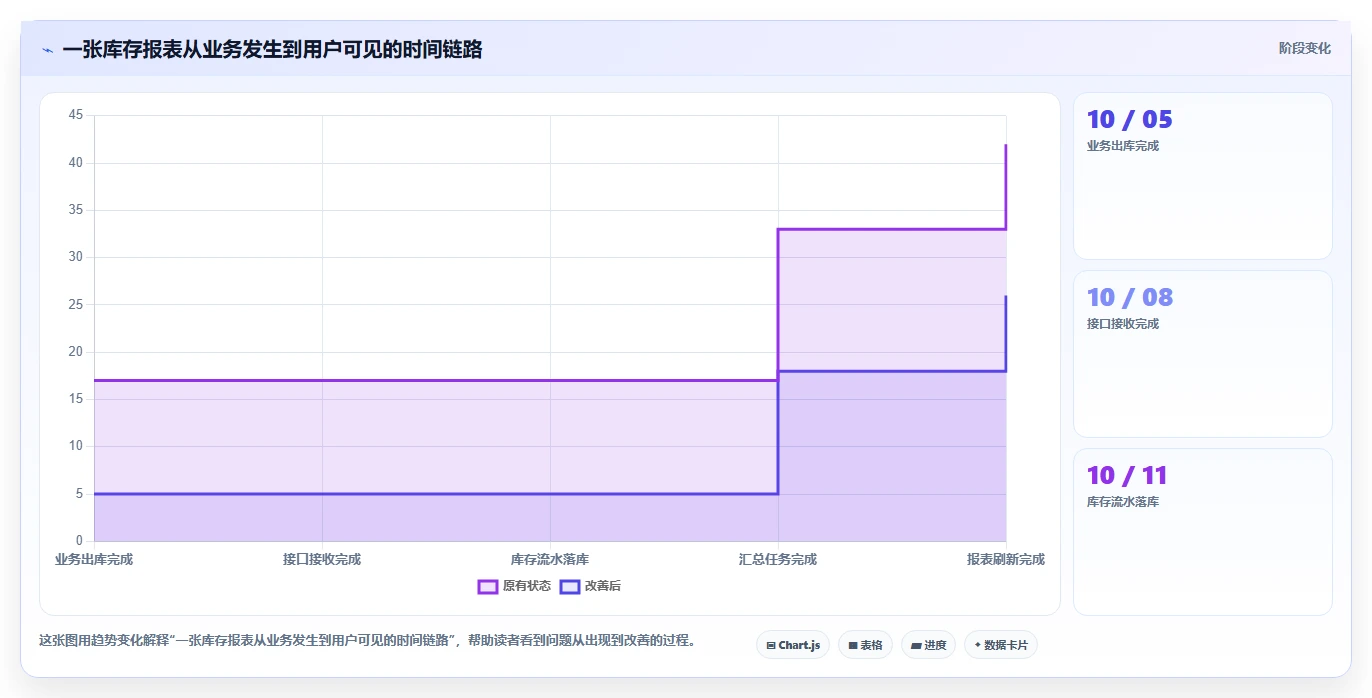The height and width of the screenshot is (698, 1372).
Task: Click the 库存流水落库 x-axis label
Action: pyautogui.click(x=550, y=559)
